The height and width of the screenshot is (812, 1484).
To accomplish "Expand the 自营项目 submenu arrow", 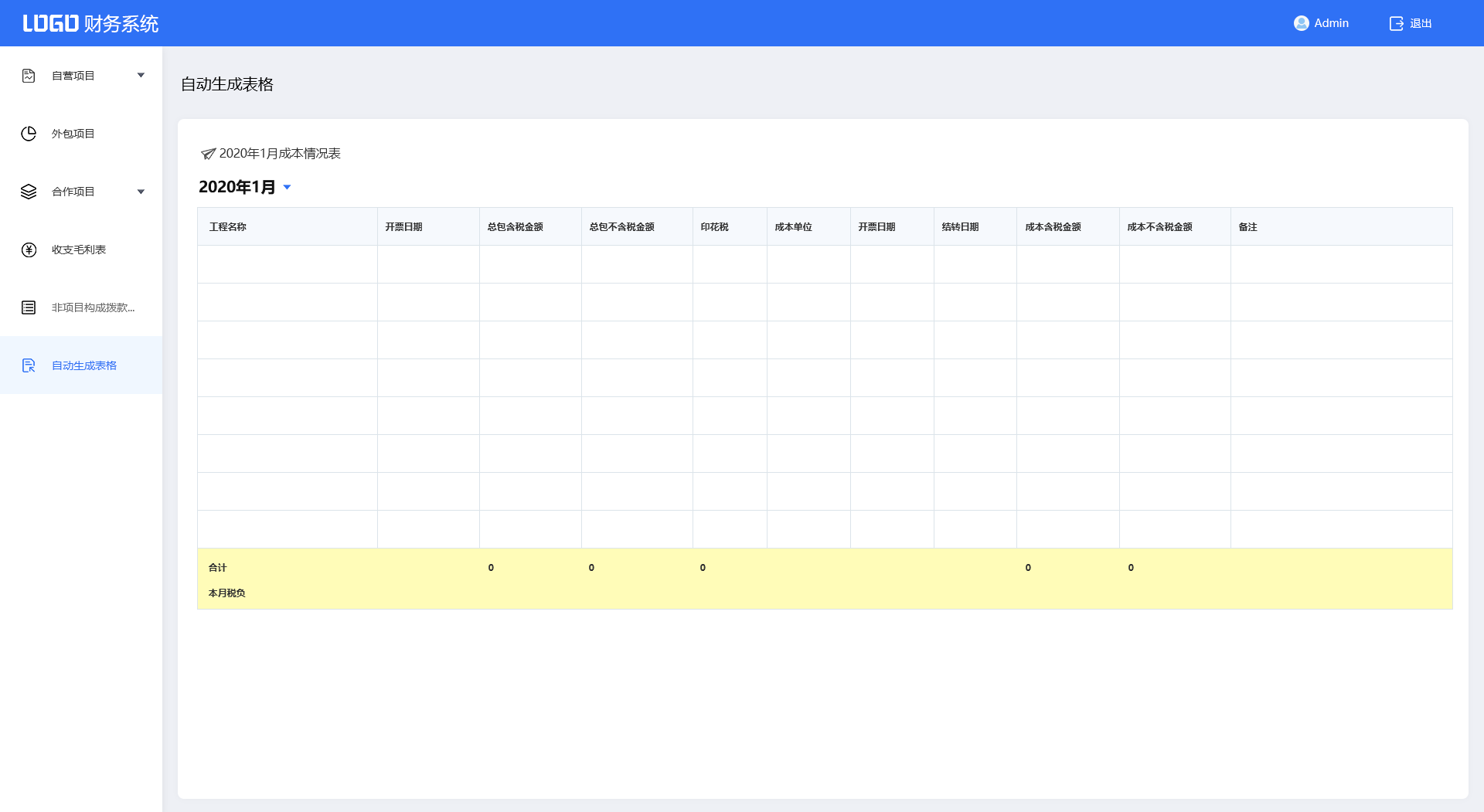I will [141, 76].
